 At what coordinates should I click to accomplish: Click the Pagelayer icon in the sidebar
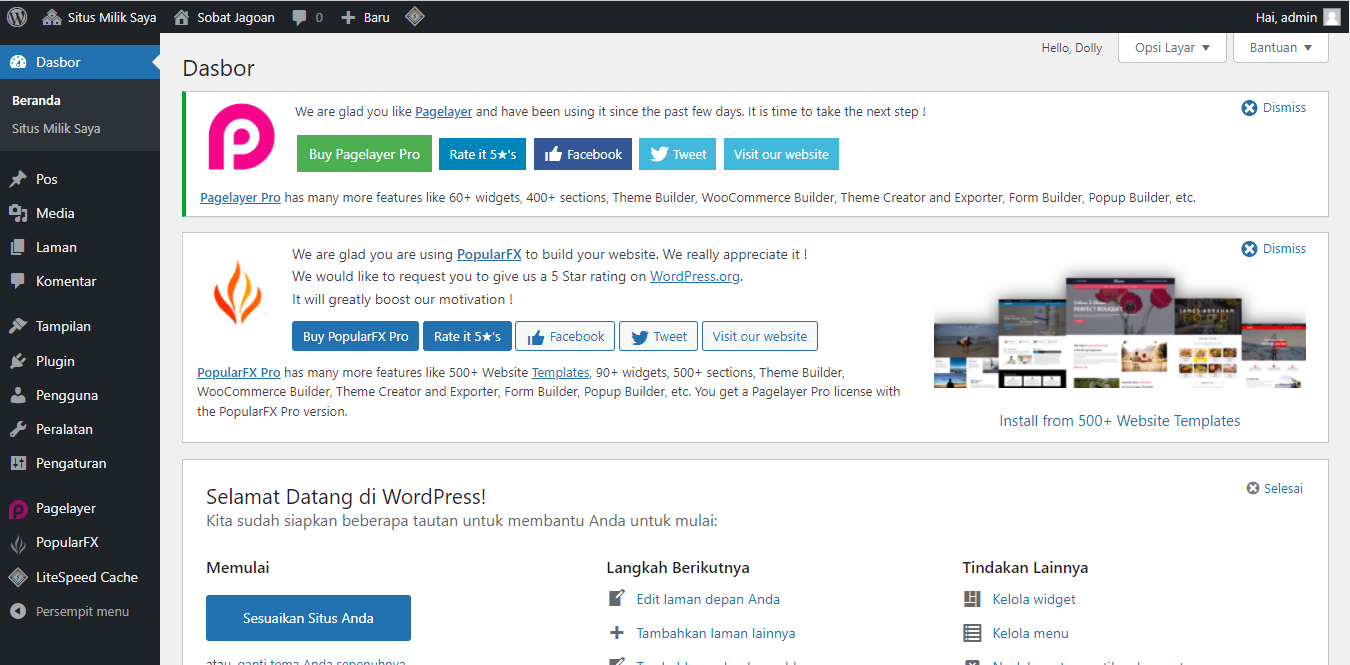coord(18,509)
